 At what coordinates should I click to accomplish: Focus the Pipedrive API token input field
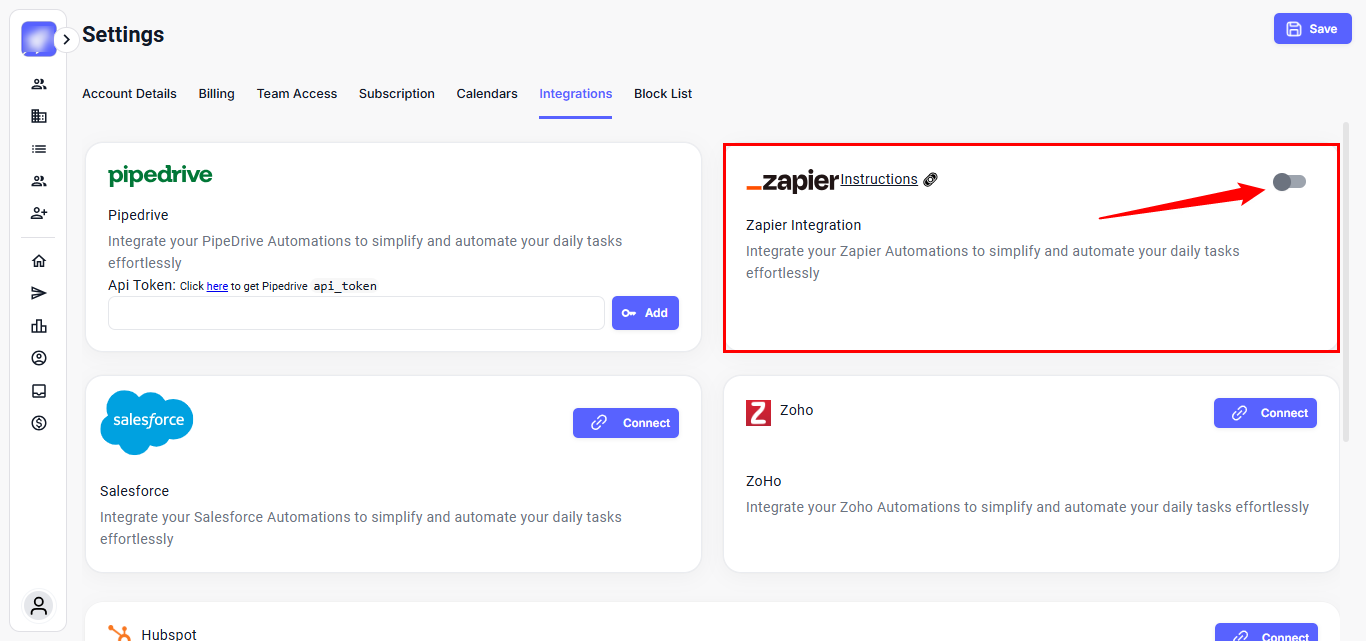coord(356,313)
